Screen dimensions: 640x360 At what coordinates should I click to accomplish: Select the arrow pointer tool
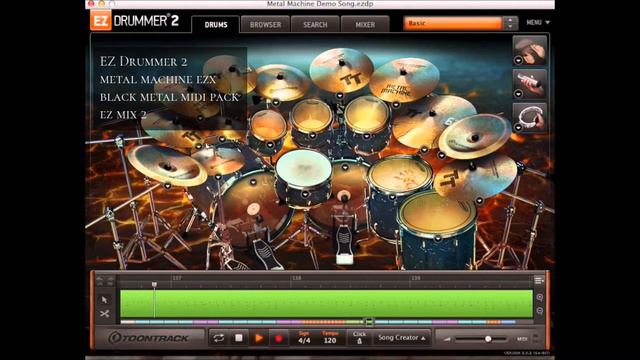tap(104, 300)
